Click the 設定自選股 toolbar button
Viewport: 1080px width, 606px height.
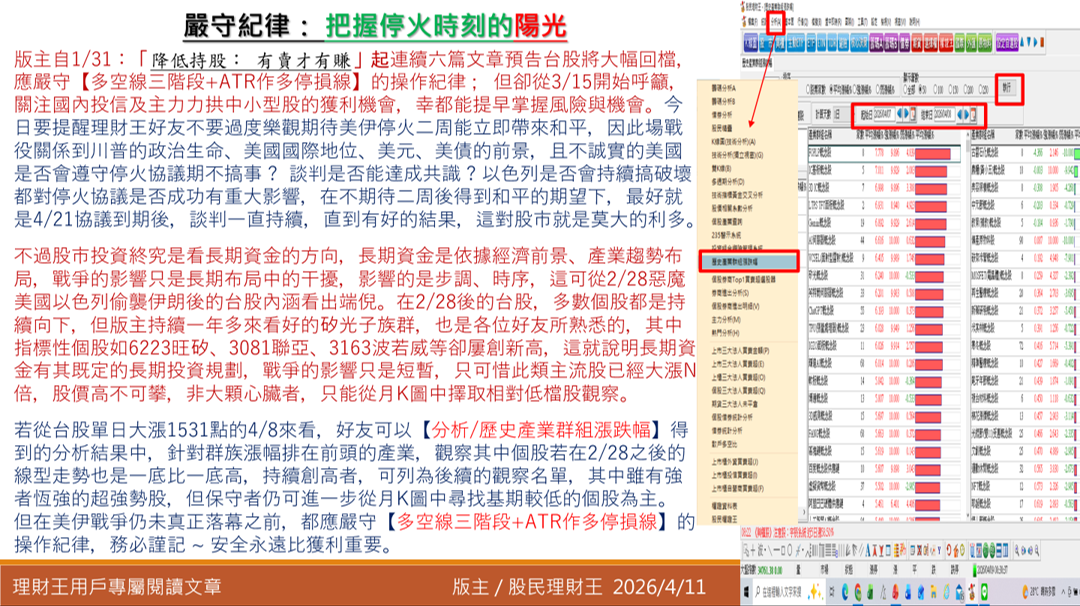point(1007,43)
